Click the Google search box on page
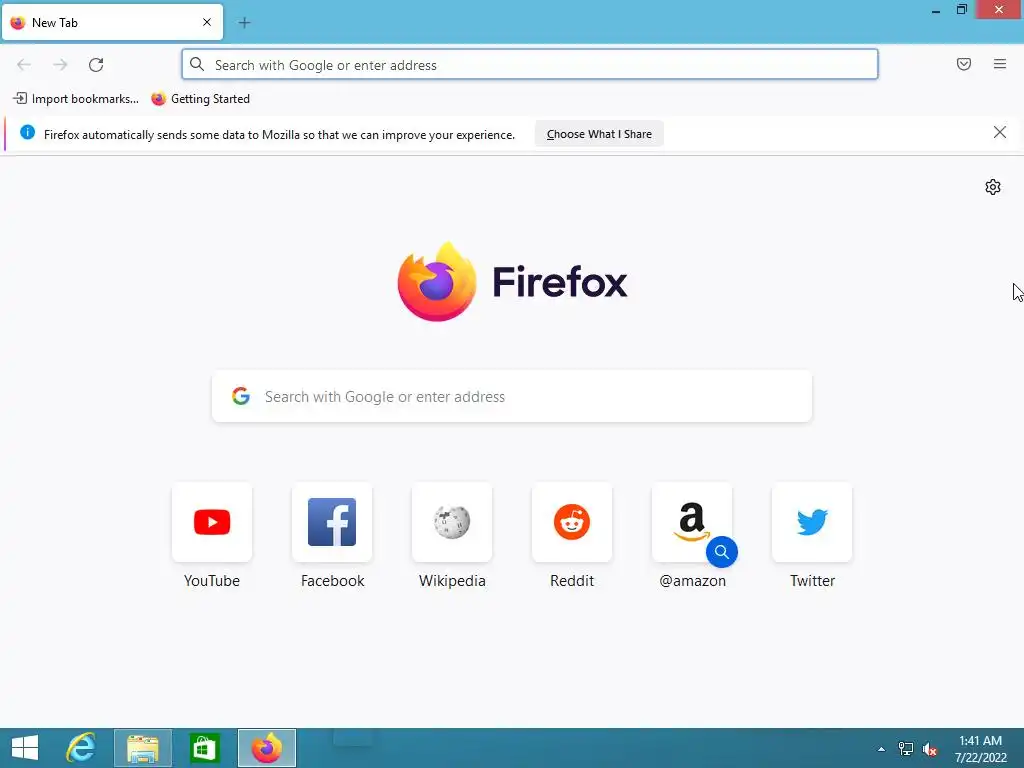1024x768 pixels. [x=512, y=396]
